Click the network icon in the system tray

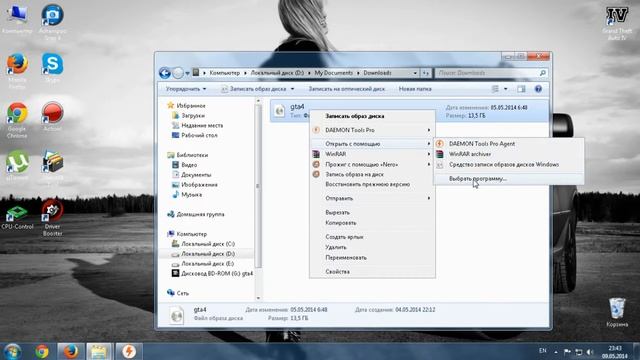[x=578, y=351]
